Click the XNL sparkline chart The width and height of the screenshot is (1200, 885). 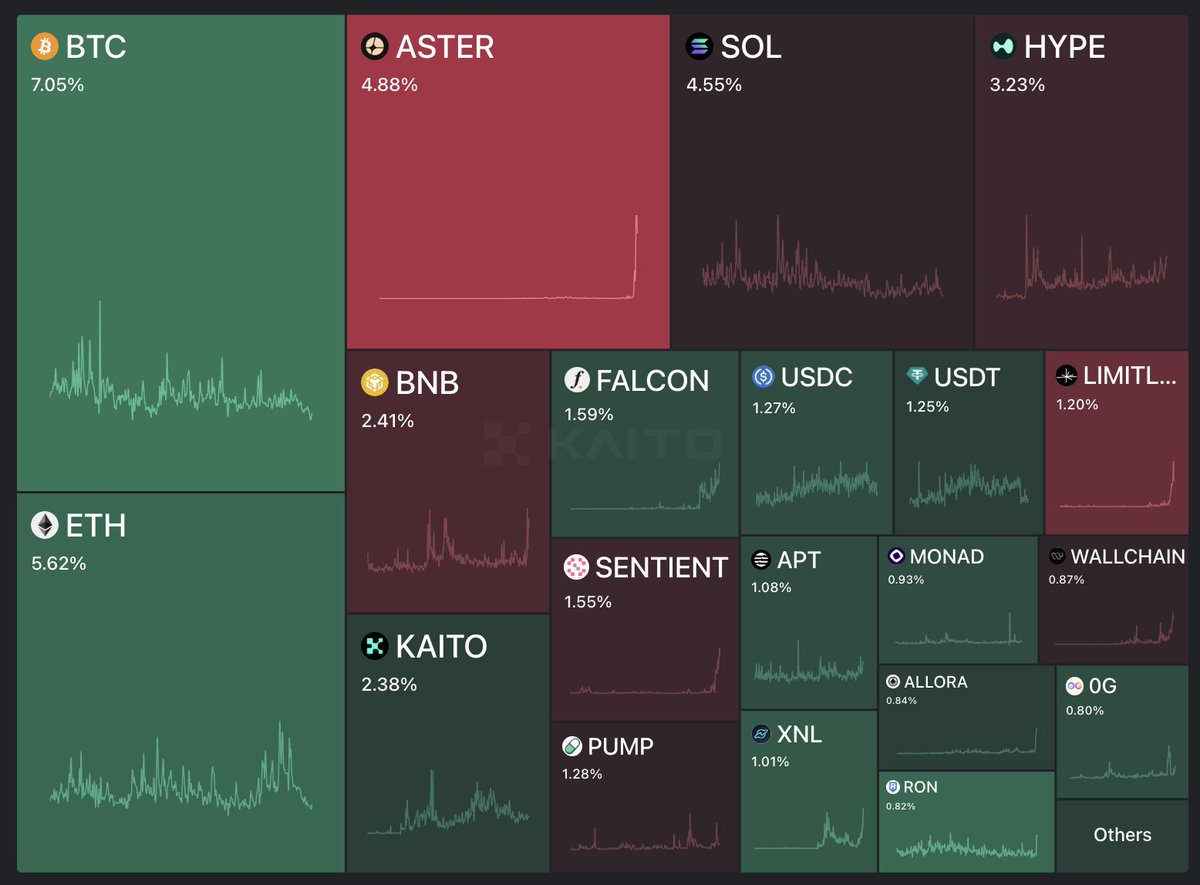(x=809, y=827)
